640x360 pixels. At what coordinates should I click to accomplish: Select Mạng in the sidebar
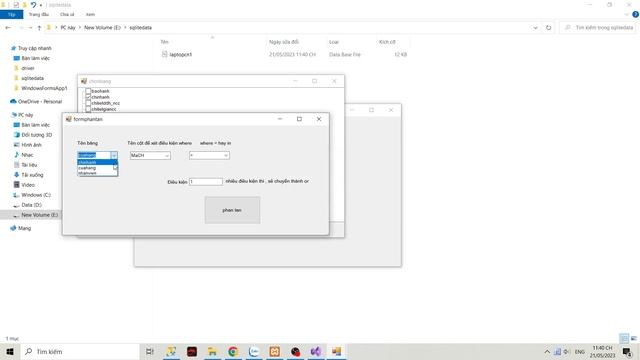(x=24, y=228)
